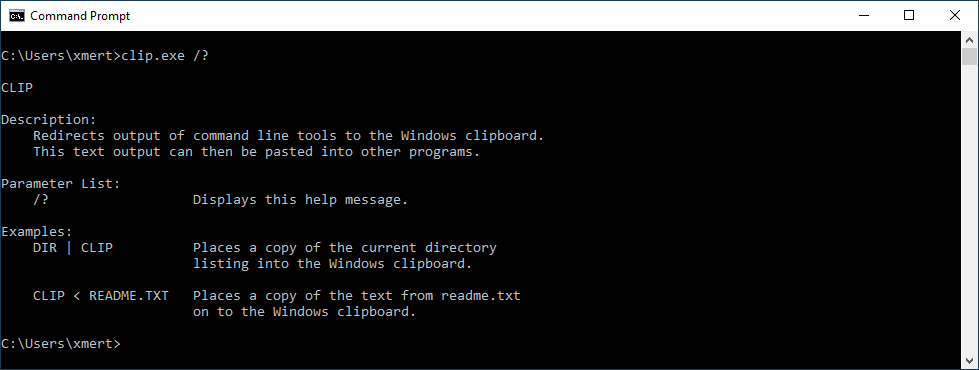
Task: Open the Command Prompt system menu icon
Action: pos(16,16)
